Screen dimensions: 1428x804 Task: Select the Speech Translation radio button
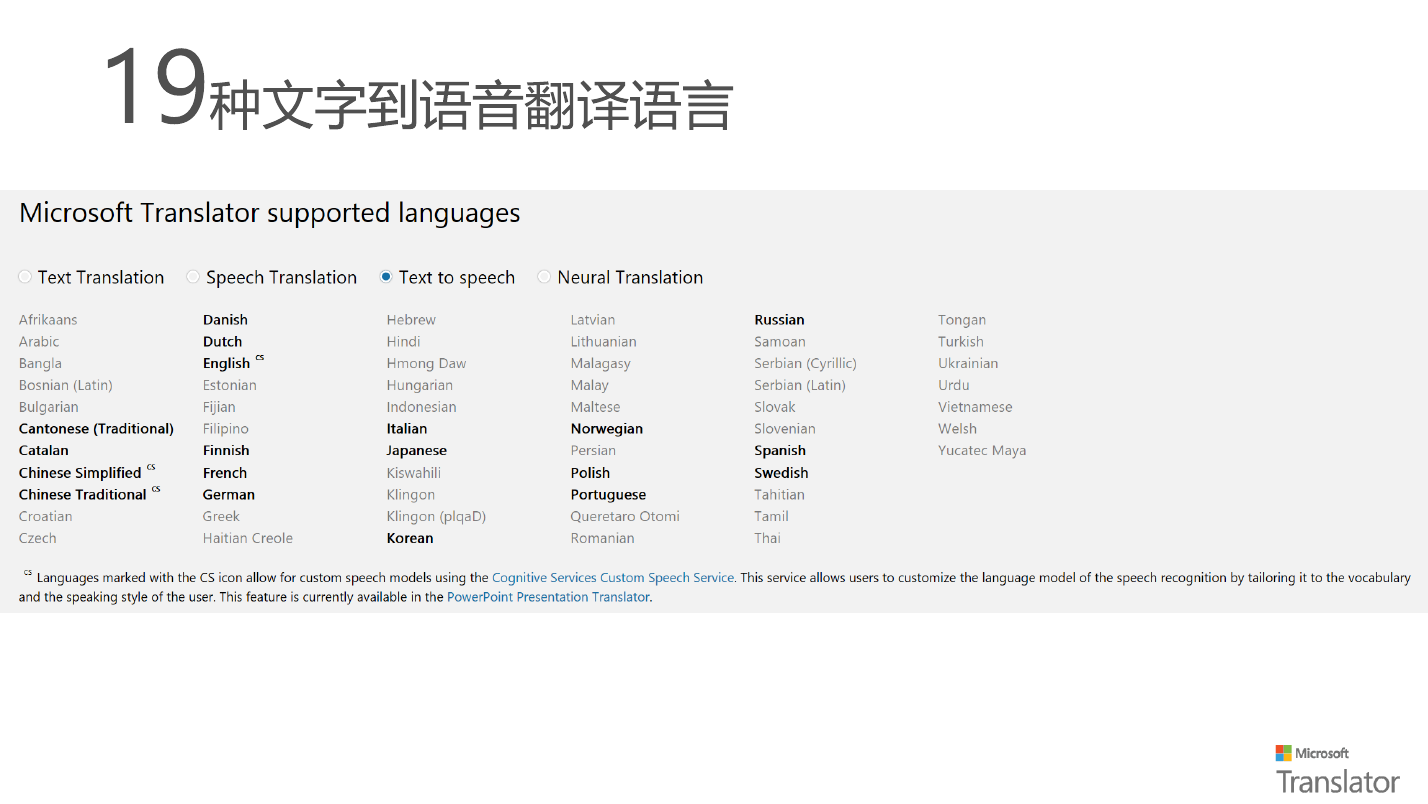point(193,277)
